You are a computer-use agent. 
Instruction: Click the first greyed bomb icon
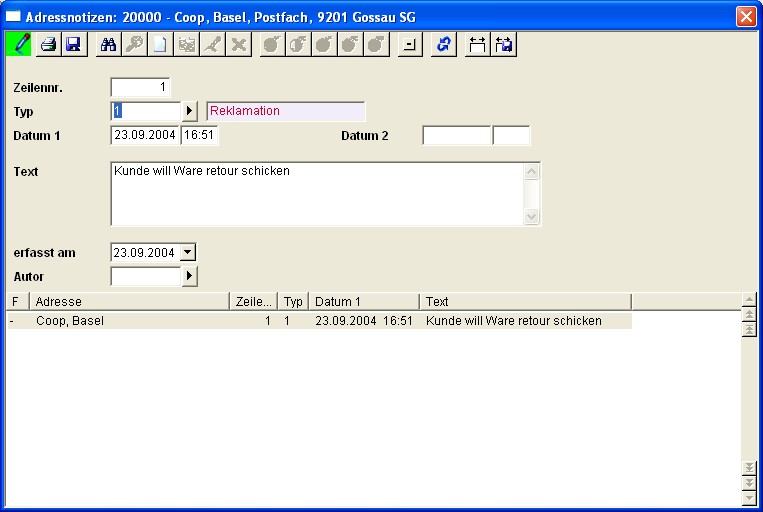[272, 44]
